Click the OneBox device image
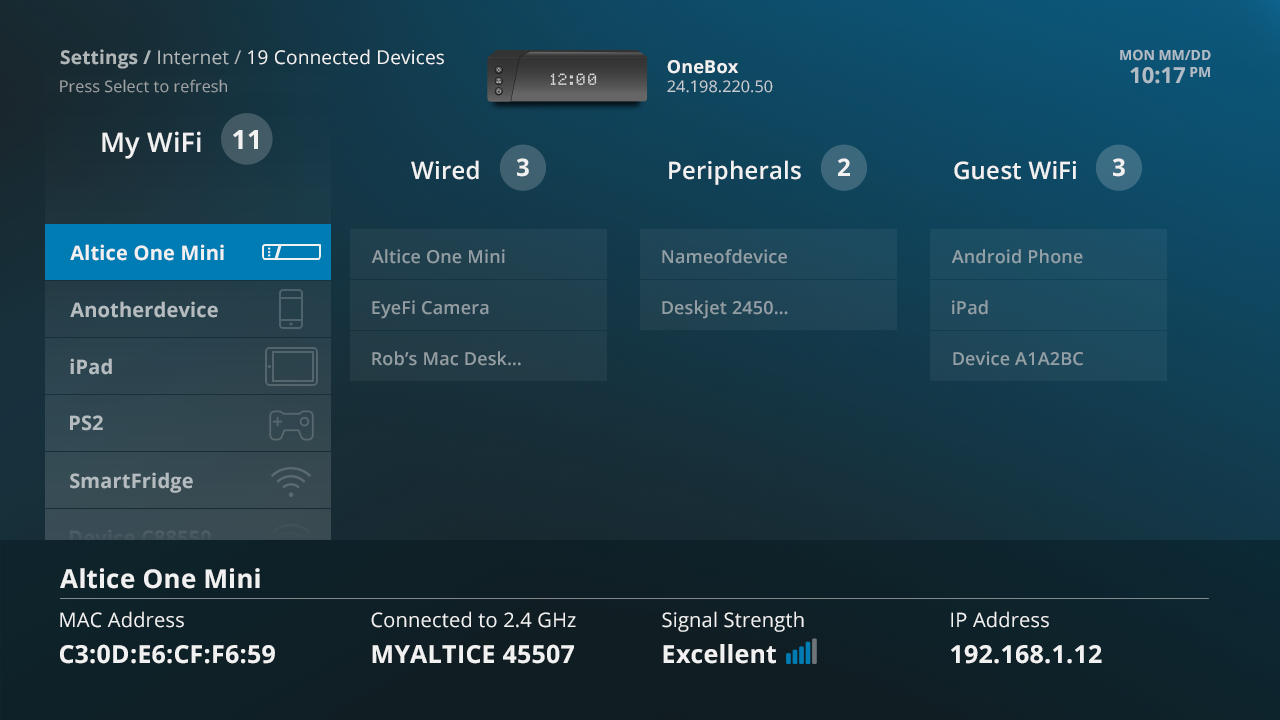 (x=567, y=77)
